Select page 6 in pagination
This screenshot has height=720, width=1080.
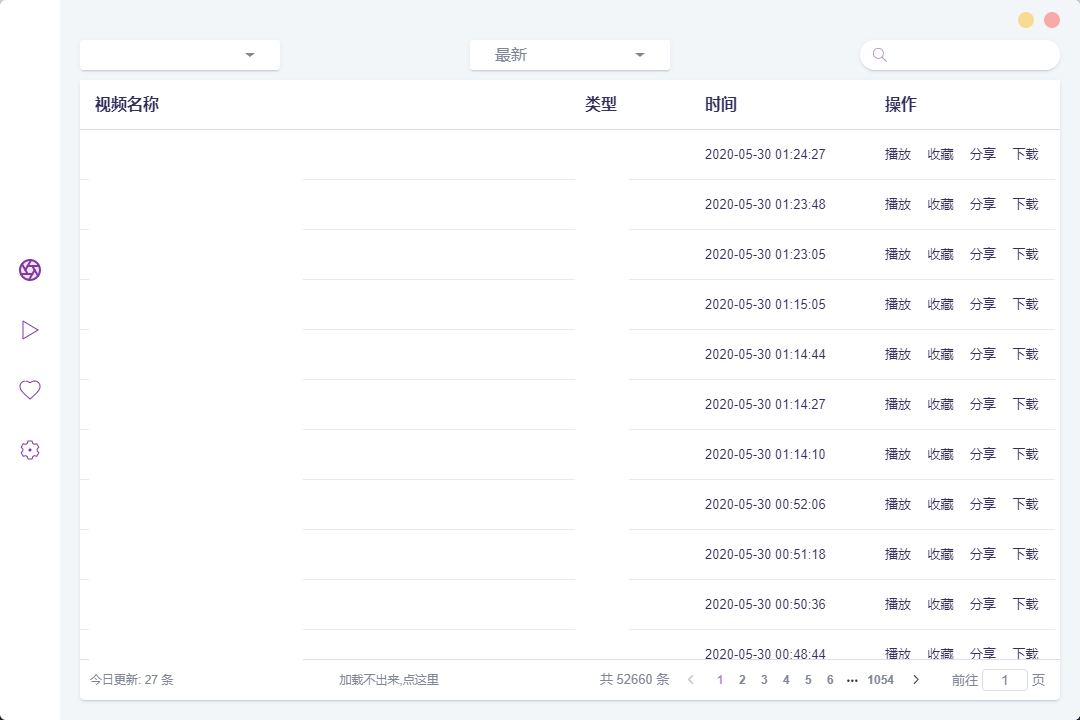pyautogui.click(x=830, y=679)
